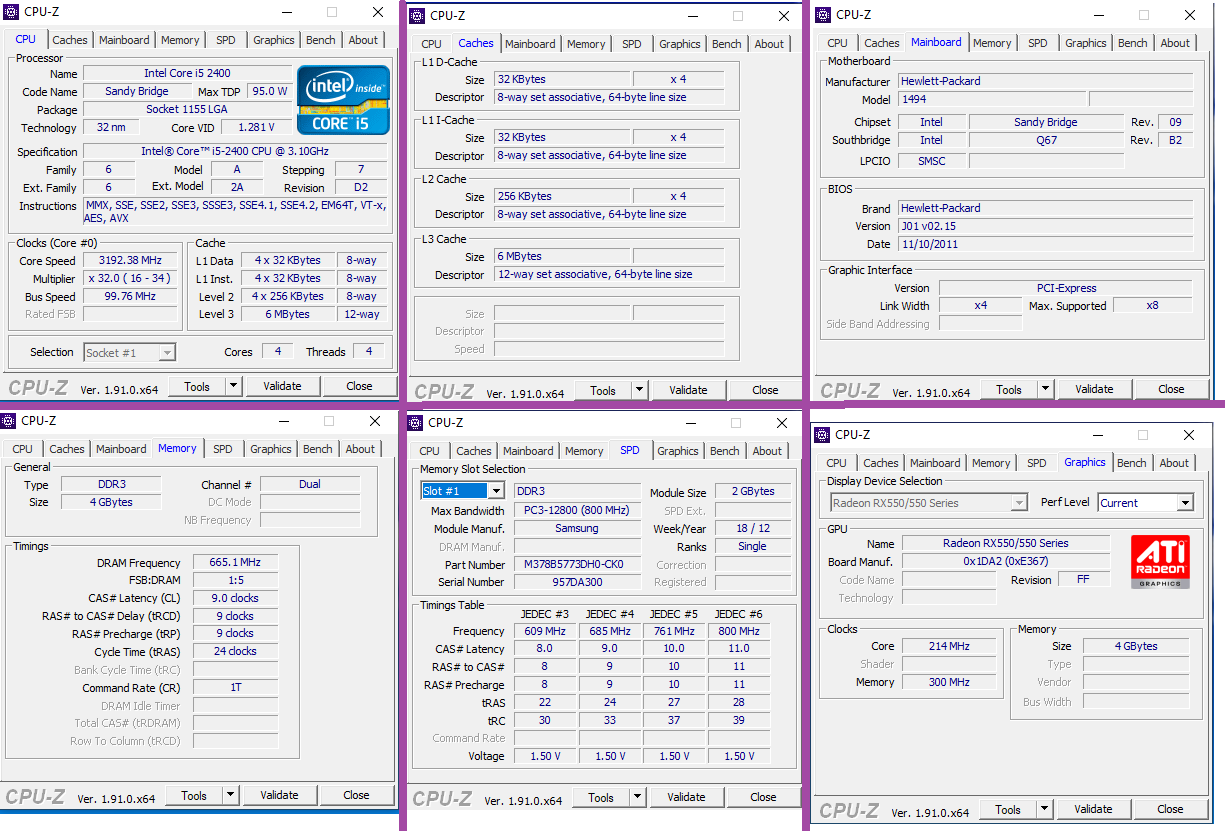Click the JEDEC #6 frequency 800 MHz cell

point(739,631)
